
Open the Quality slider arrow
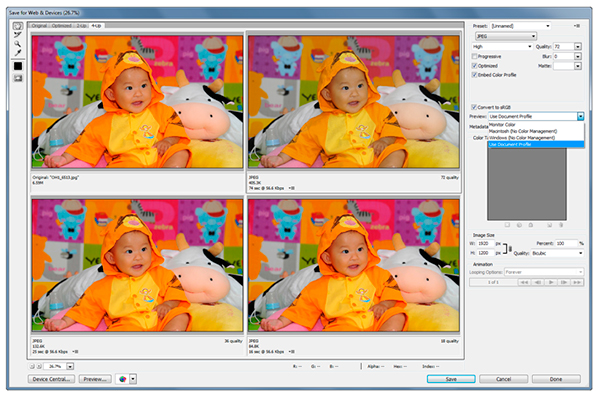(578, 46)
